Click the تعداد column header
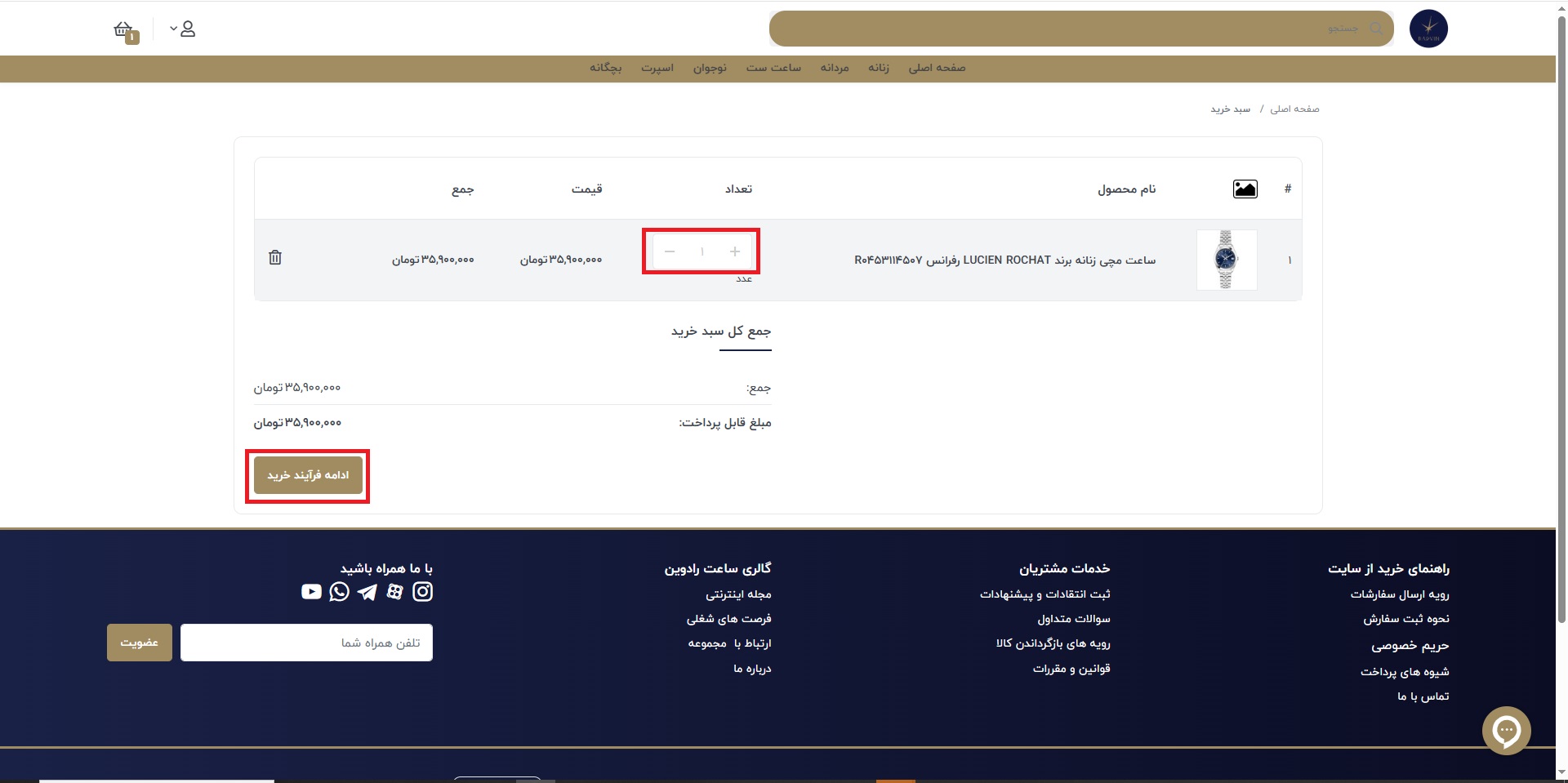The image size is (1568, 783). click(x=739, y=189)
